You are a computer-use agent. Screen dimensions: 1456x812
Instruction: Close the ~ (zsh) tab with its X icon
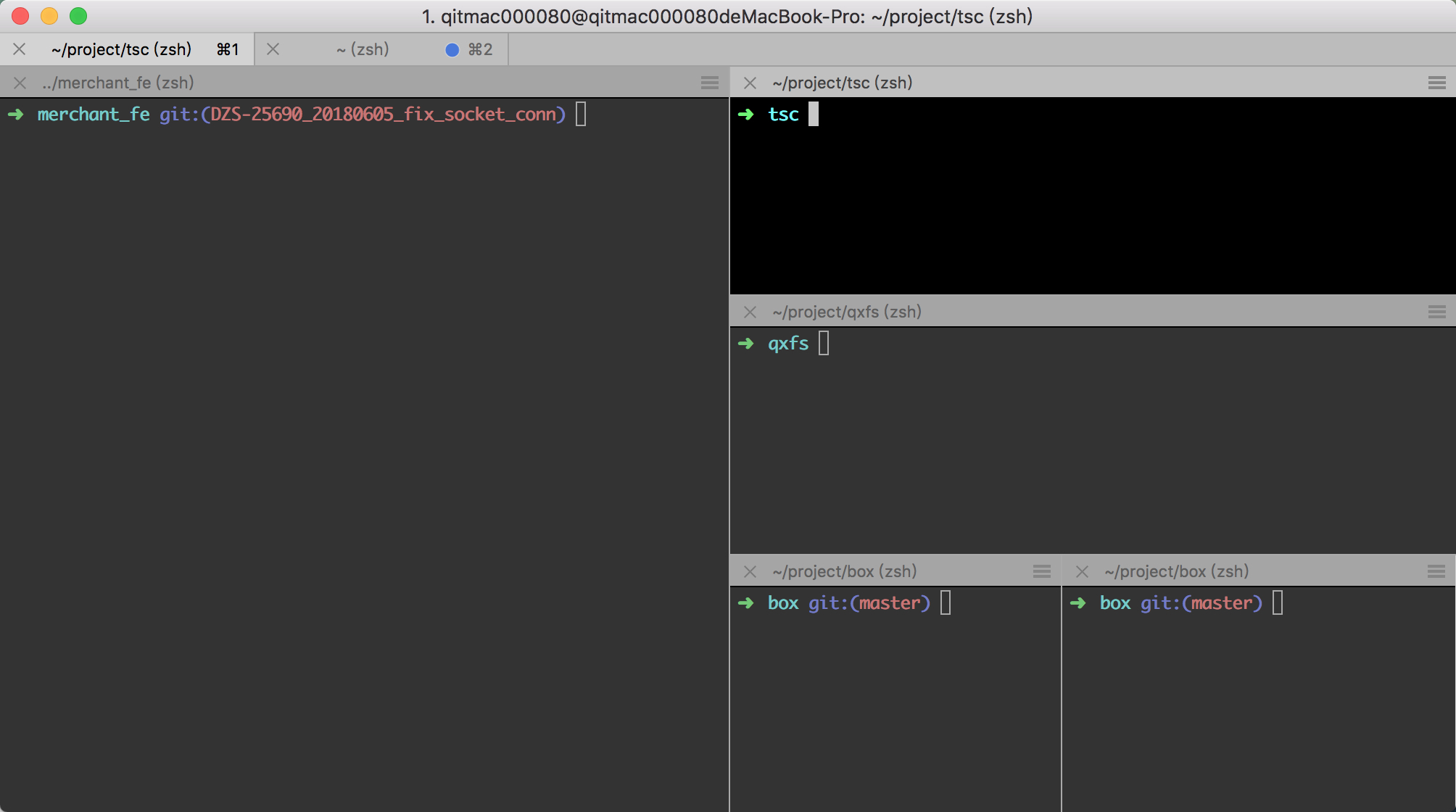[273, 49]
